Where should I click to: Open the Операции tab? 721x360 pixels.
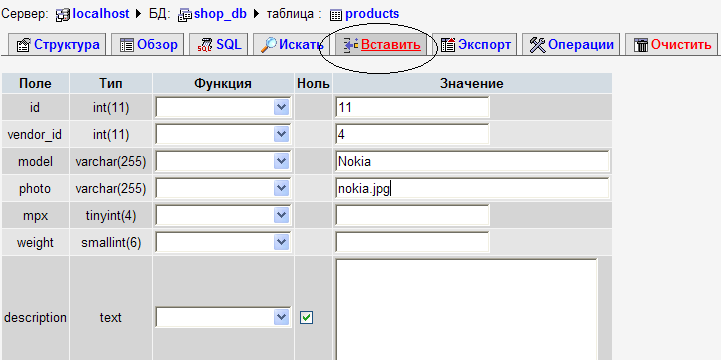pyautogui.click(x=571, y=45)
